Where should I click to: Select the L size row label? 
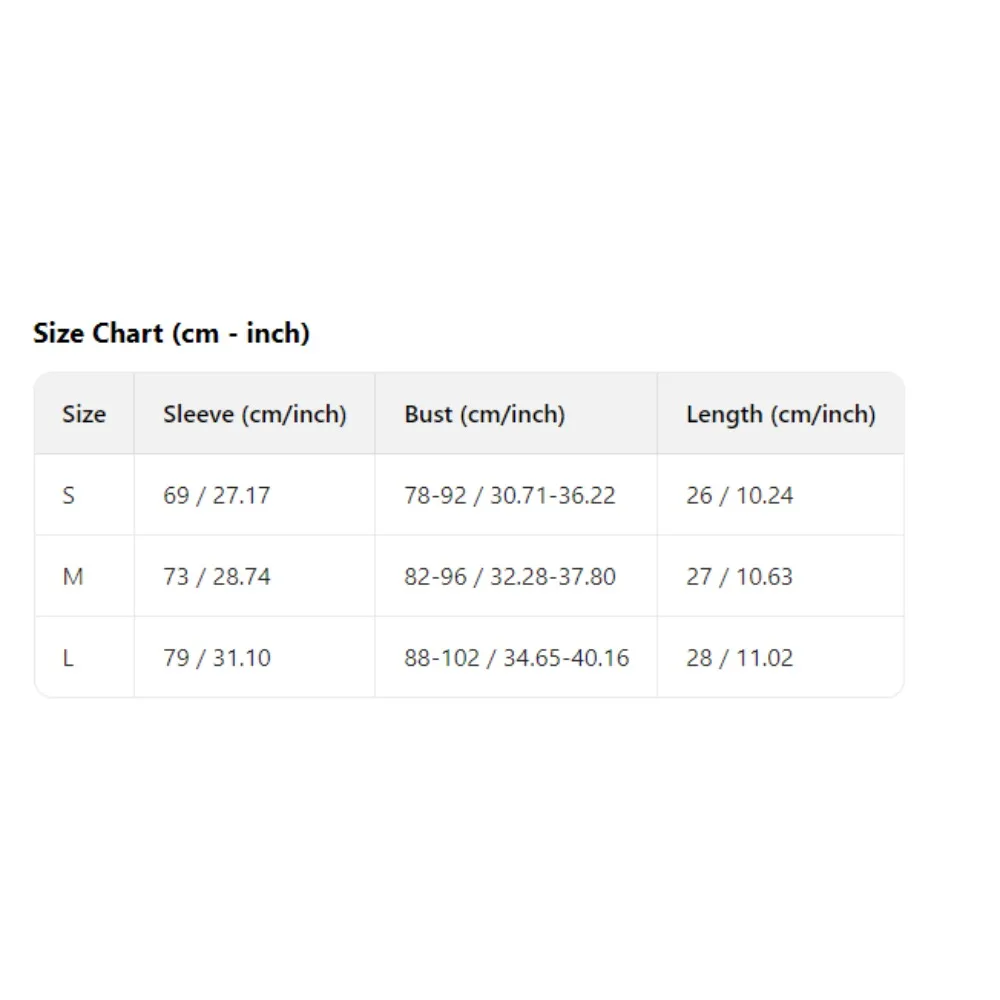[x=68, y=658]
